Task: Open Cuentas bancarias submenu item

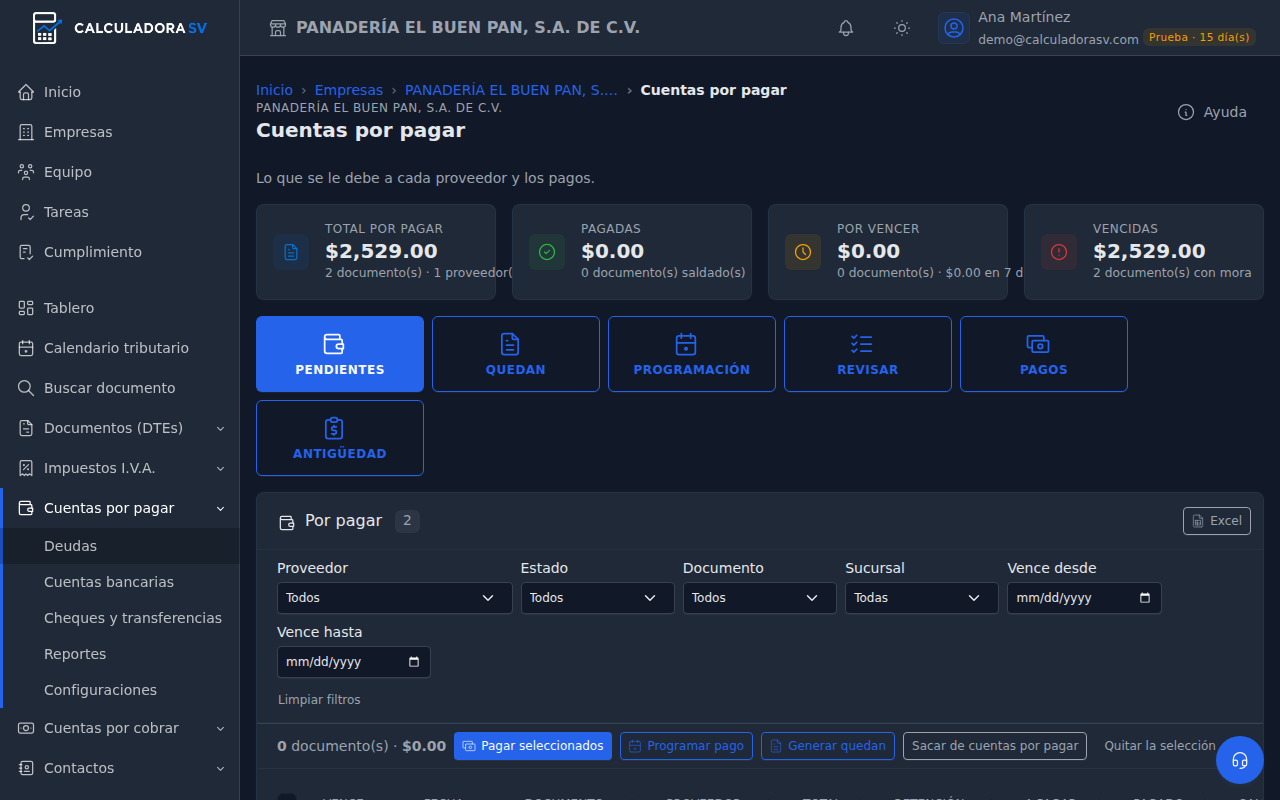Action: pyautogui.click(x=121, y=582)
